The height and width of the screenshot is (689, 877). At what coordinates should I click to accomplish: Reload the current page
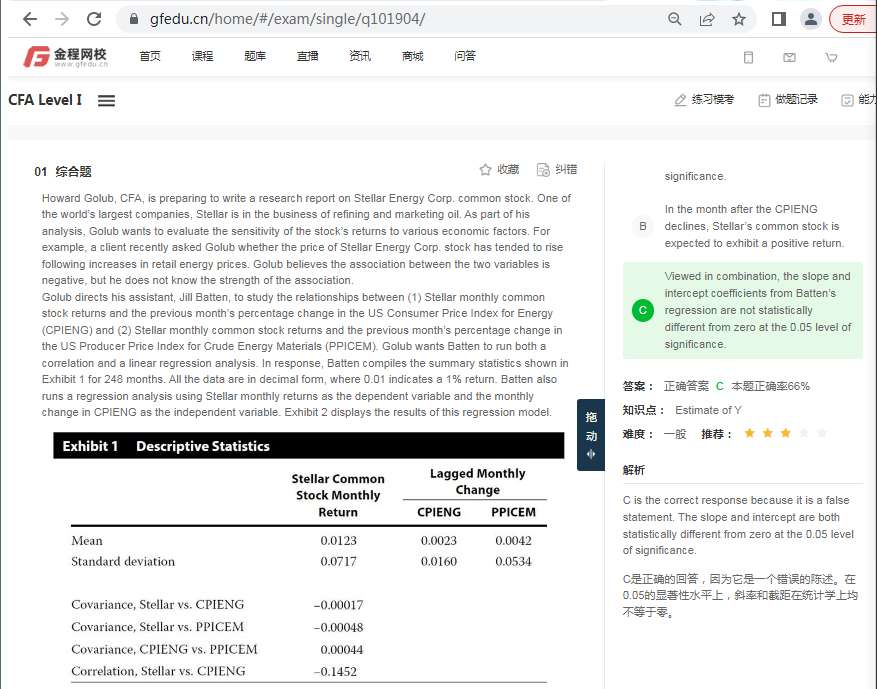pyautogui.click(x=94, y=20)
